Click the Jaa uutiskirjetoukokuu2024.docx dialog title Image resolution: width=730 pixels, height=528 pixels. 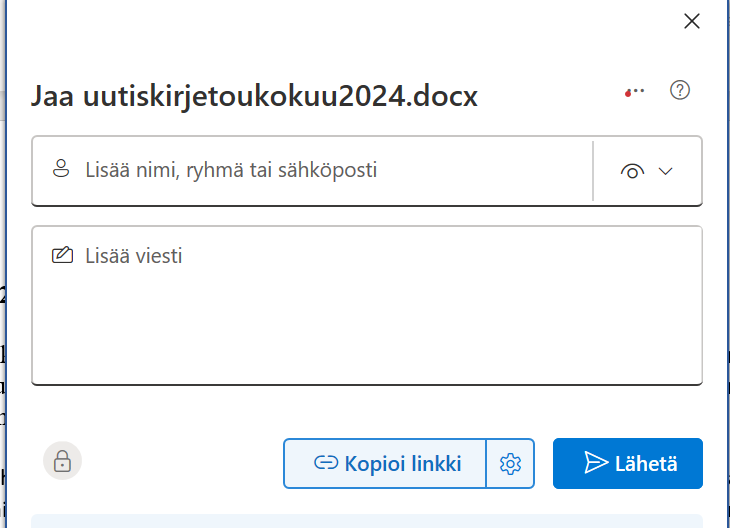(x=254, y=96)
